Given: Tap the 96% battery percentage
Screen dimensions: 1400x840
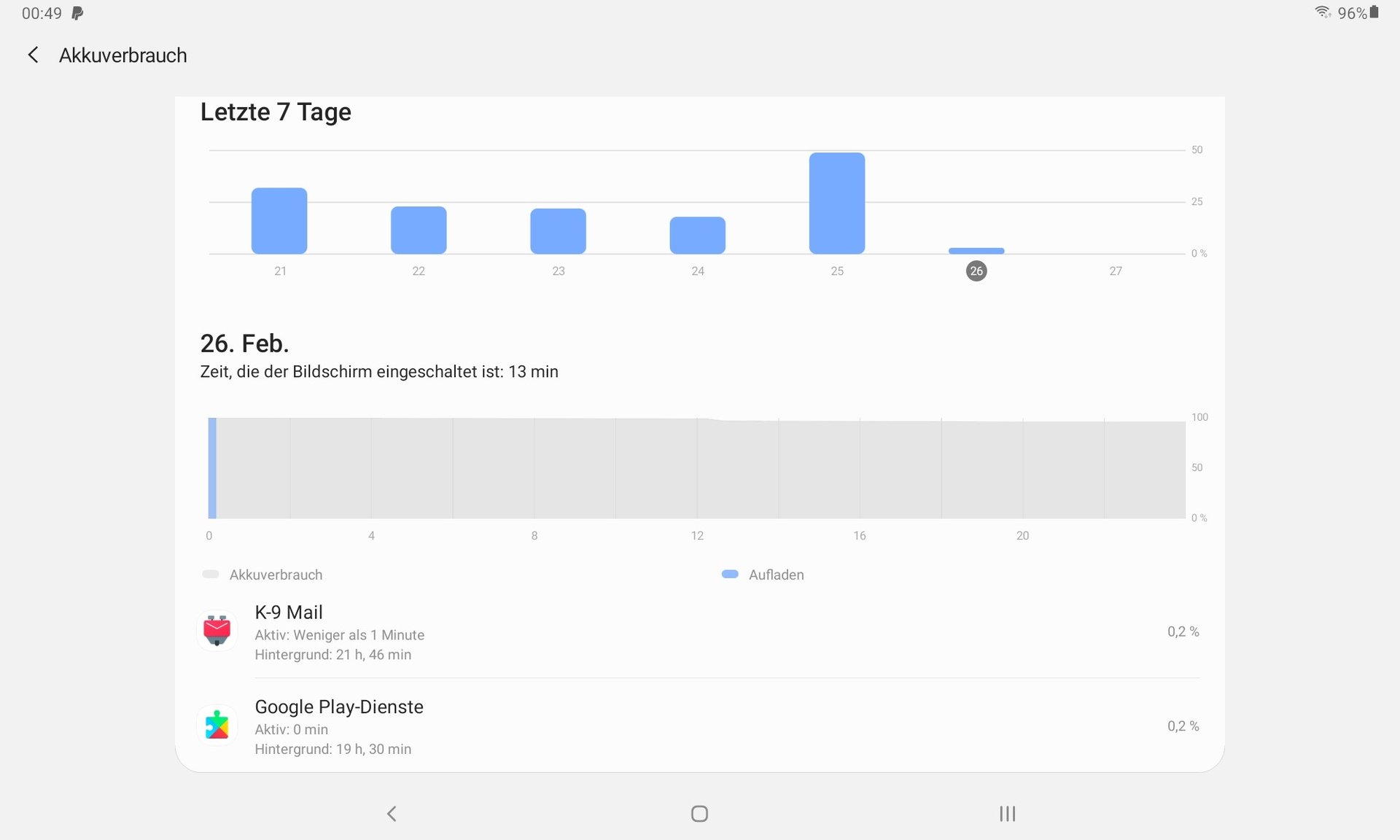Looking at the screenshot, I should (1352, 13).
